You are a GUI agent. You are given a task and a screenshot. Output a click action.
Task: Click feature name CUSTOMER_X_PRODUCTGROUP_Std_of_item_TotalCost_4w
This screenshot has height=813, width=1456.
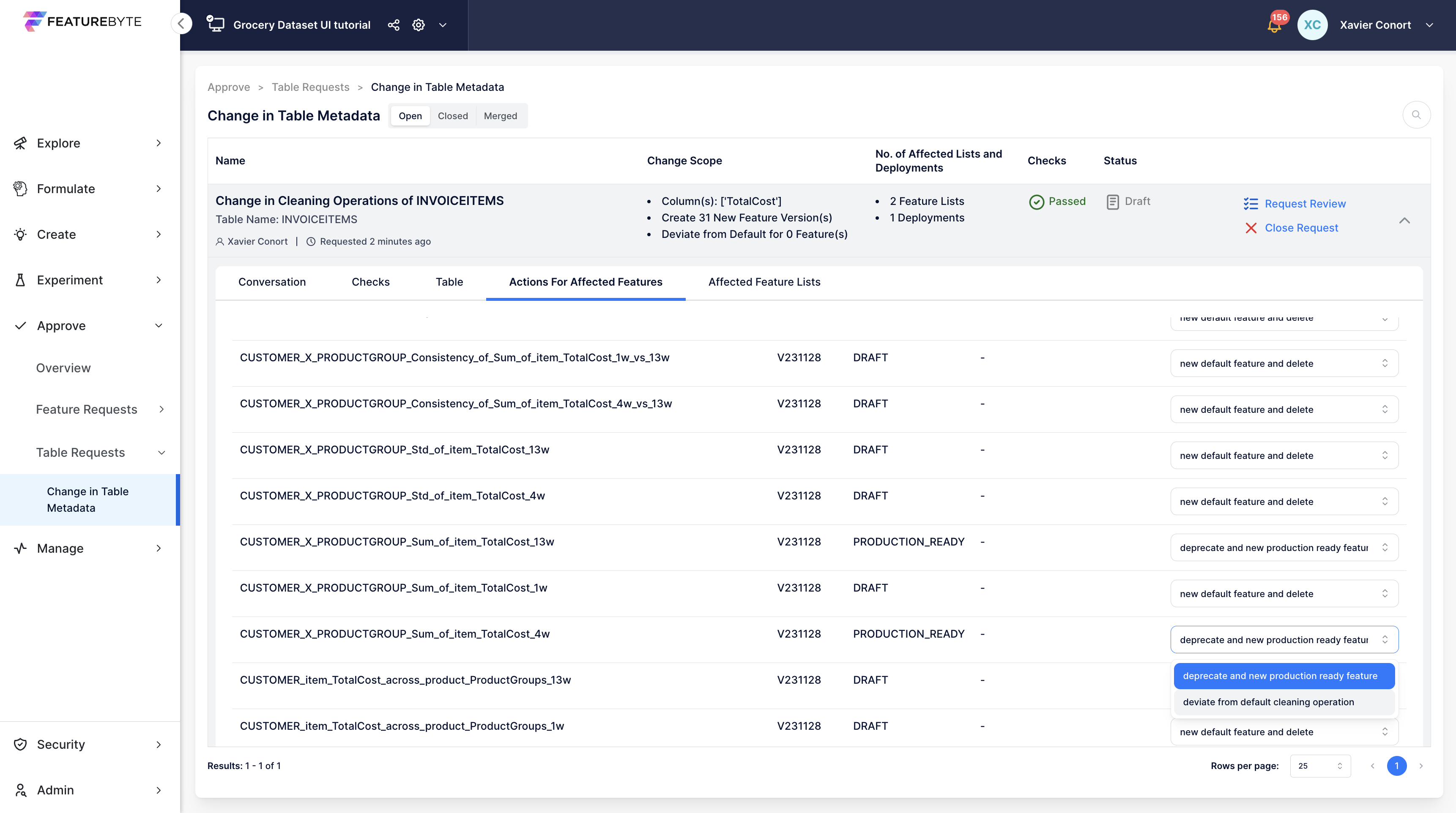(392, 496)
